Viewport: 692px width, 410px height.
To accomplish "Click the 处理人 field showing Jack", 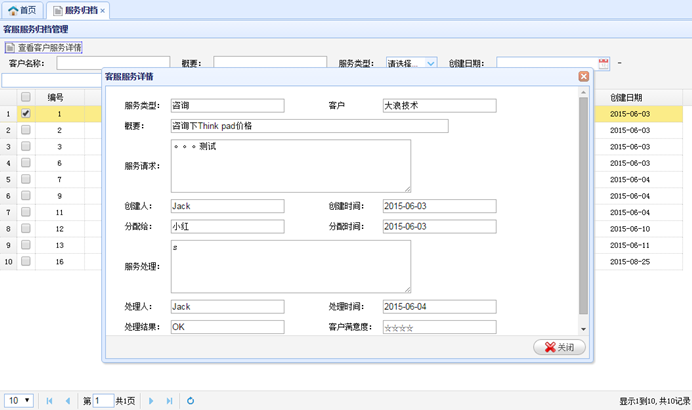I will (227, 307).
